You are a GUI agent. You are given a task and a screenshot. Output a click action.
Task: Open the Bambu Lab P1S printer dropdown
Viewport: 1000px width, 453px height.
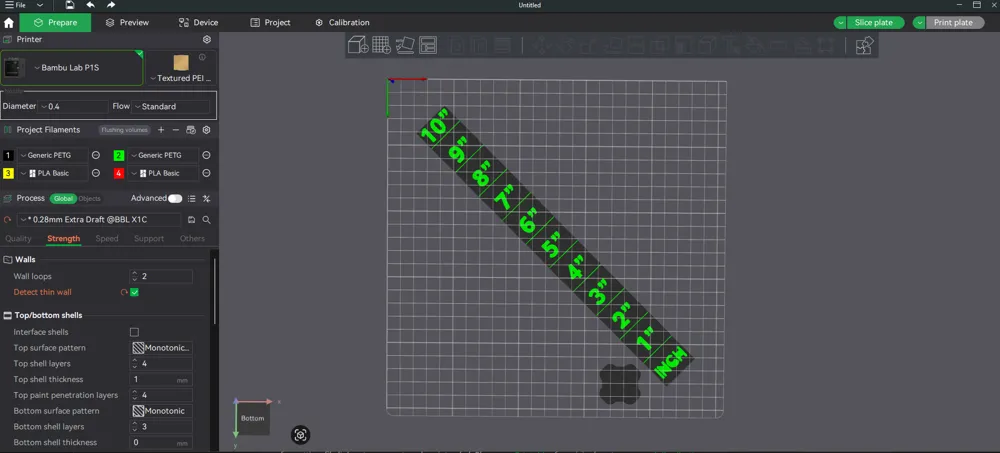[x=72, y=68]
